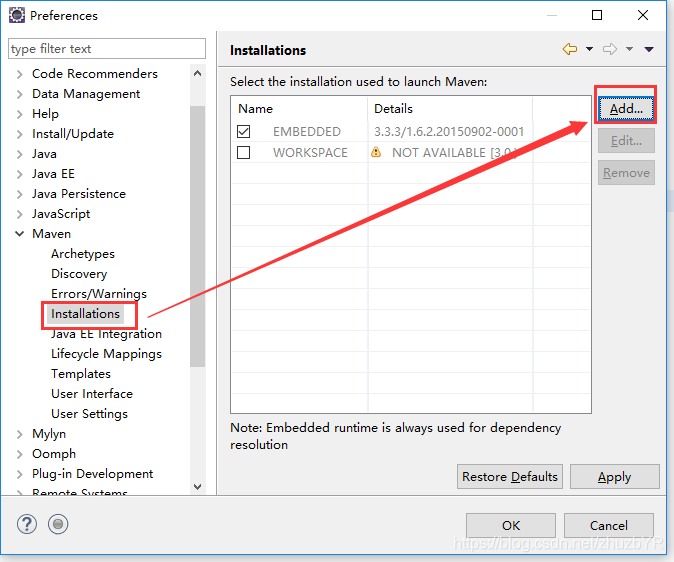The image size is (674, 562).
Task: Expand the Plug-in Development tree node
Action: (x=19, y=474)
